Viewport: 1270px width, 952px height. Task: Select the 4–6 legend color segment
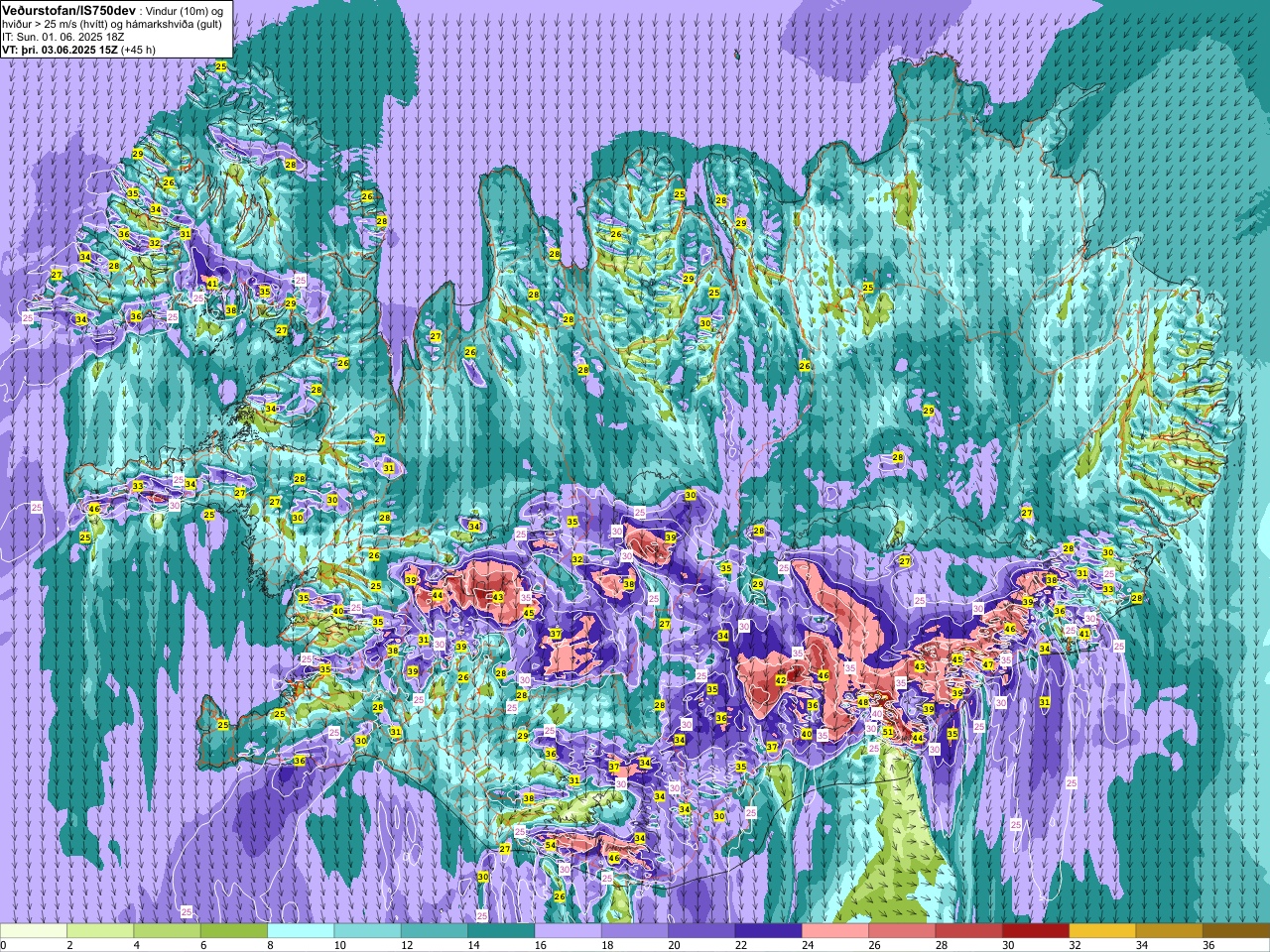(x=167, y=931)
